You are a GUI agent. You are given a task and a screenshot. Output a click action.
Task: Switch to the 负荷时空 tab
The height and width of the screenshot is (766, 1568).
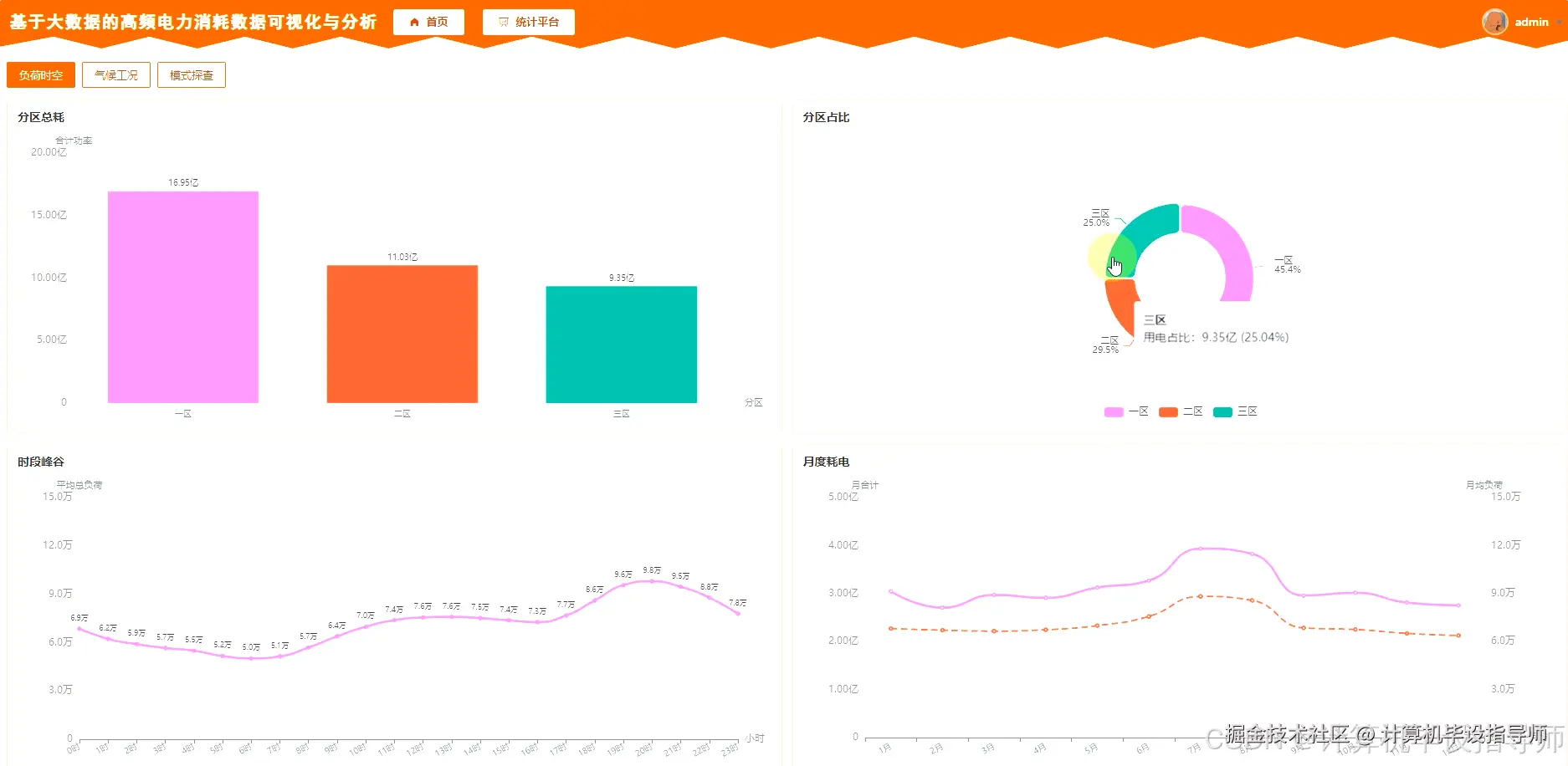pyautogui.click(x=41, y=75)
